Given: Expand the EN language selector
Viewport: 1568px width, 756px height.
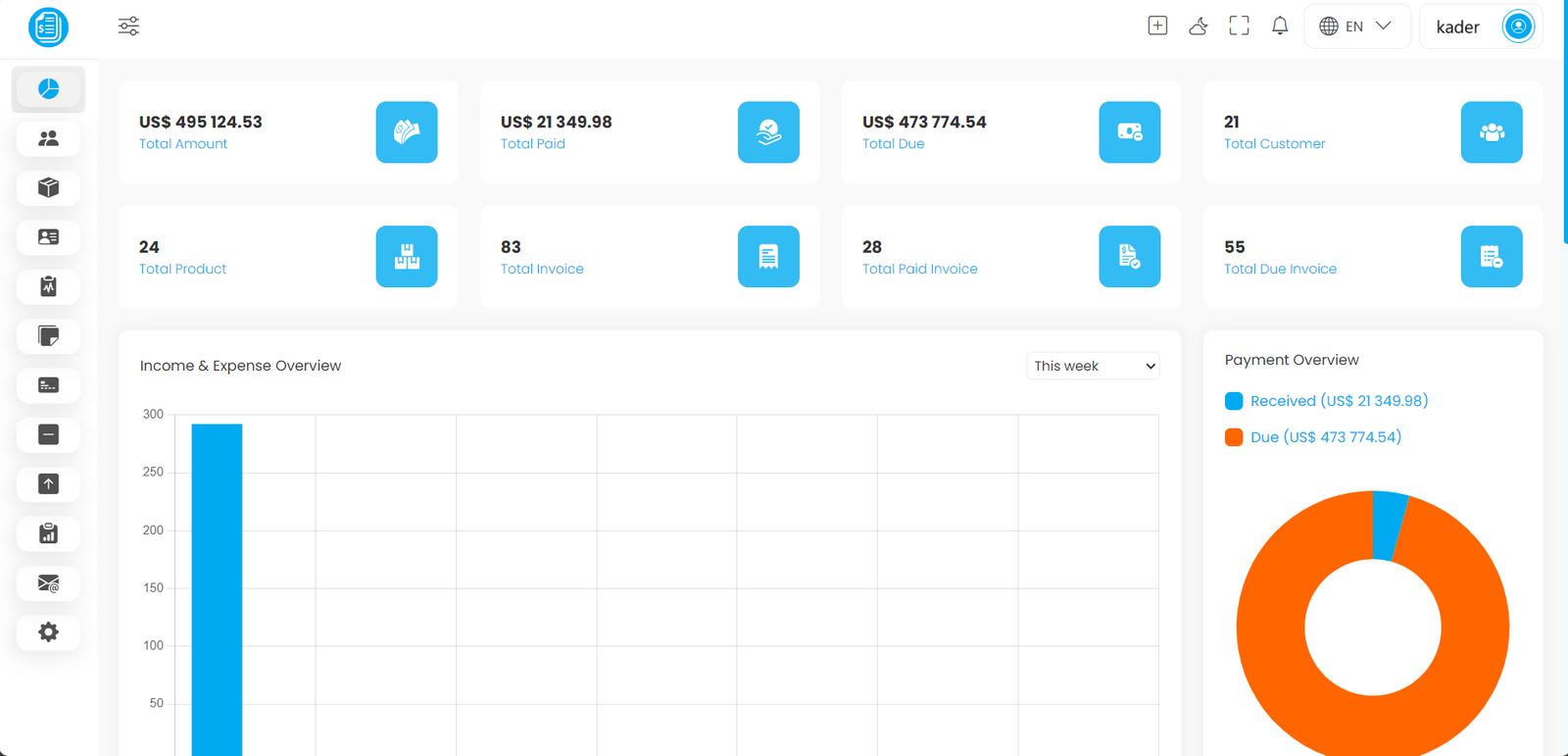Looking at the screenshot, I should pyautogui.click(x=1356, y=26).
